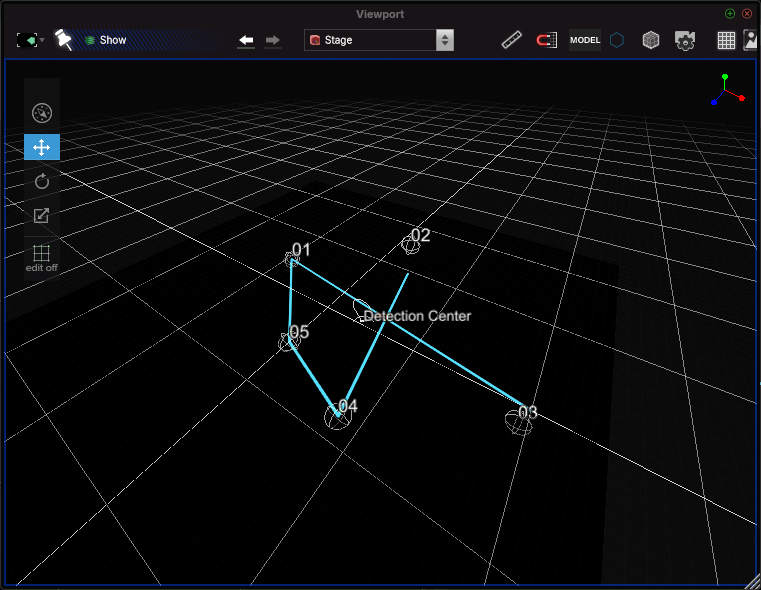Toggle the MODEL mode button
The width and height of the screenshot is (761, 590).
point(585,40)
